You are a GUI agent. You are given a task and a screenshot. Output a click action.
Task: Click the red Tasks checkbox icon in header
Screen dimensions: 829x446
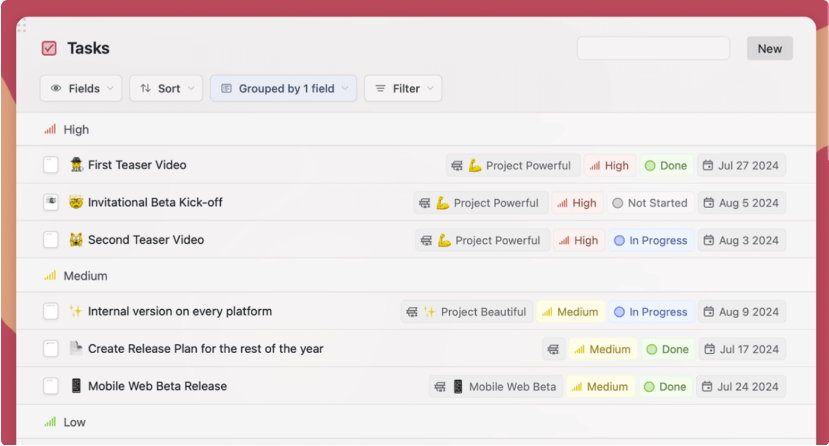tap(49, 48)
